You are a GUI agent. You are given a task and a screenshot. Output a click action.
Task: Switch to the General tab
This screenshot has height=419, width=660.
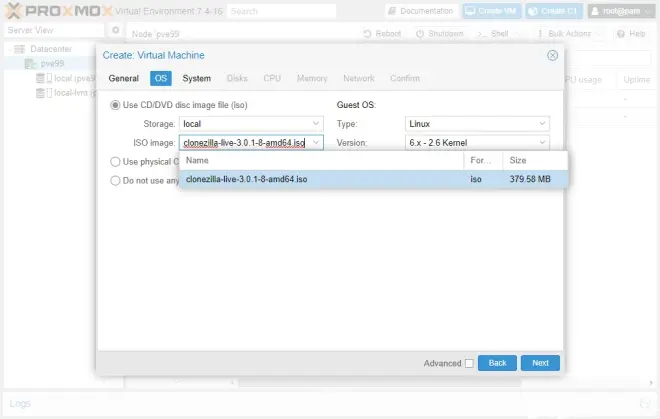[123, 78]
